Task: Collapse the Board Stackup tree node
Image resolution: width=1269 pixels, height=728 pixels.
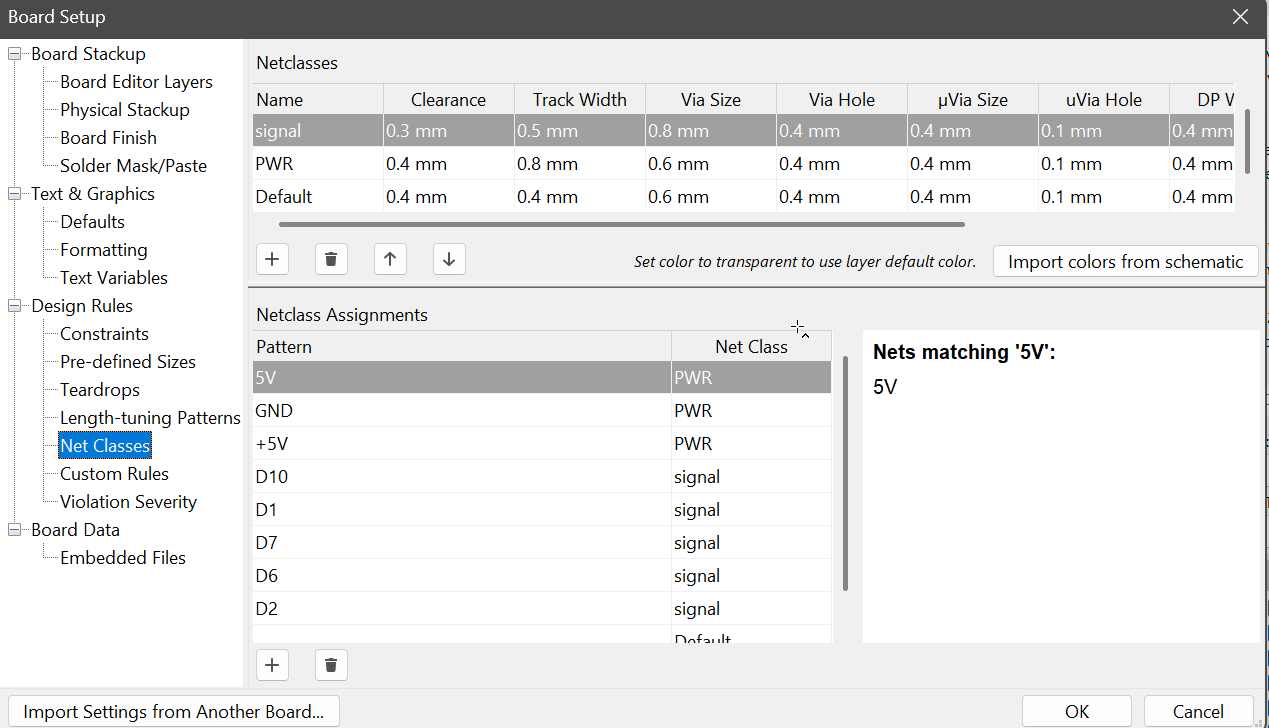Action: pos(15,54)
